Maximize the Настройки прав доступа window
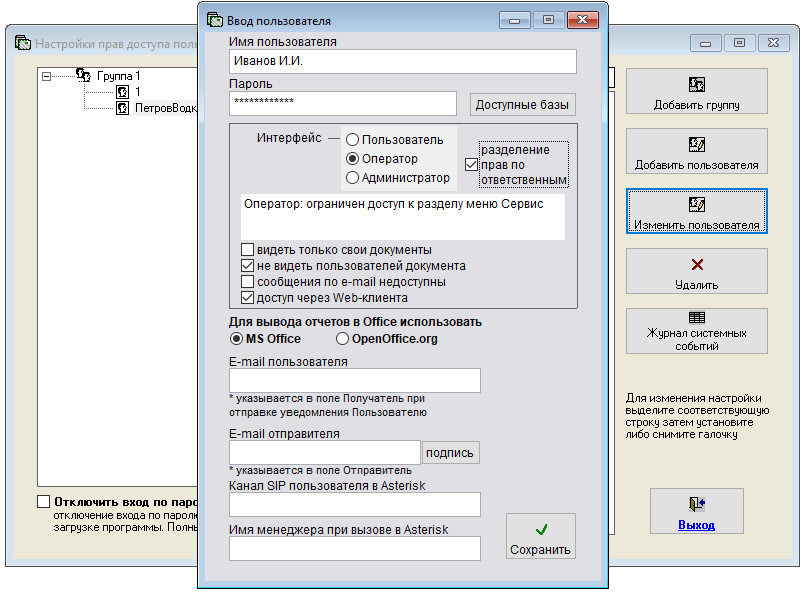 coord(739,43)
